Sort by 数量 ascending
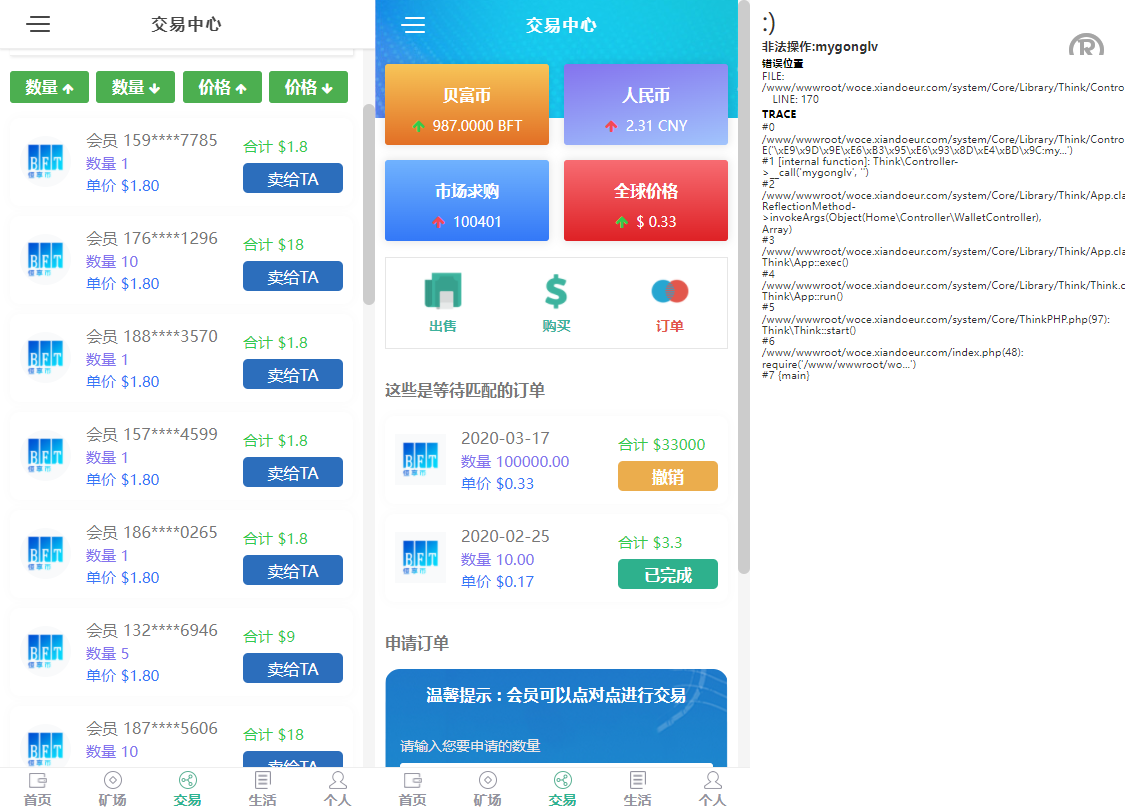1125x812 pixels. click(50, 88)
